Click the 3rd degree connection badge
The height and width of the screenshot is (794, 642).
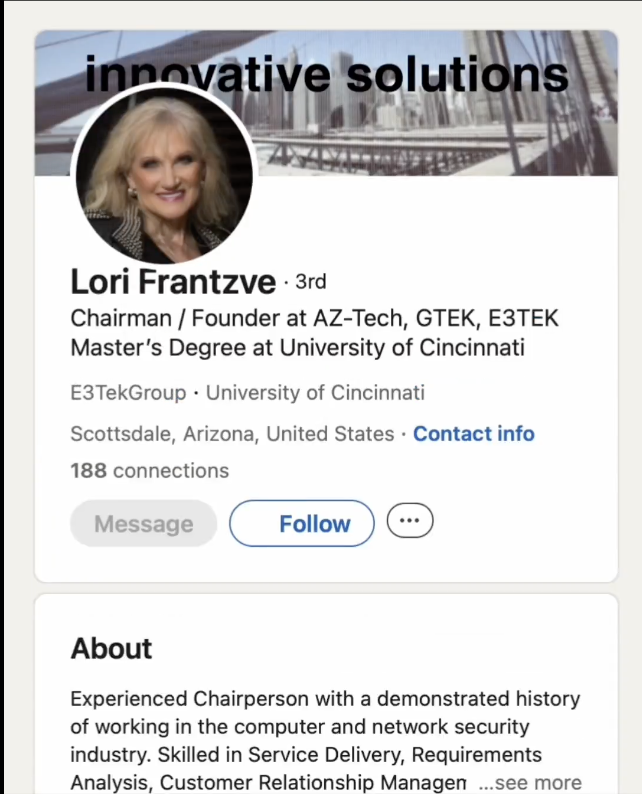pyautogui.click(x=310, y=282)
